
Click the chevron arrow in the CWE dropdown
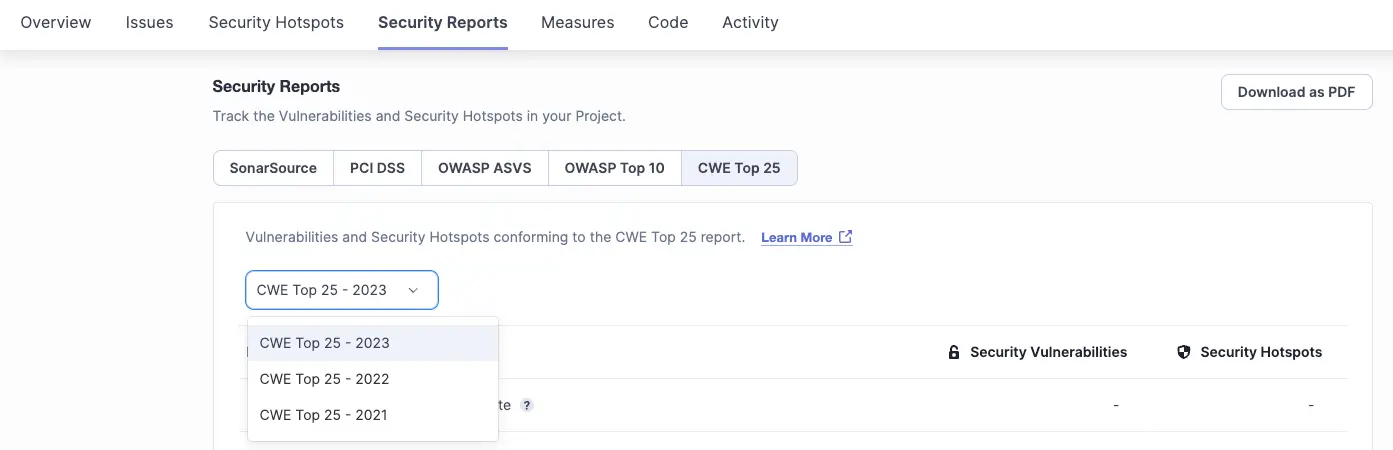point(413,291)
